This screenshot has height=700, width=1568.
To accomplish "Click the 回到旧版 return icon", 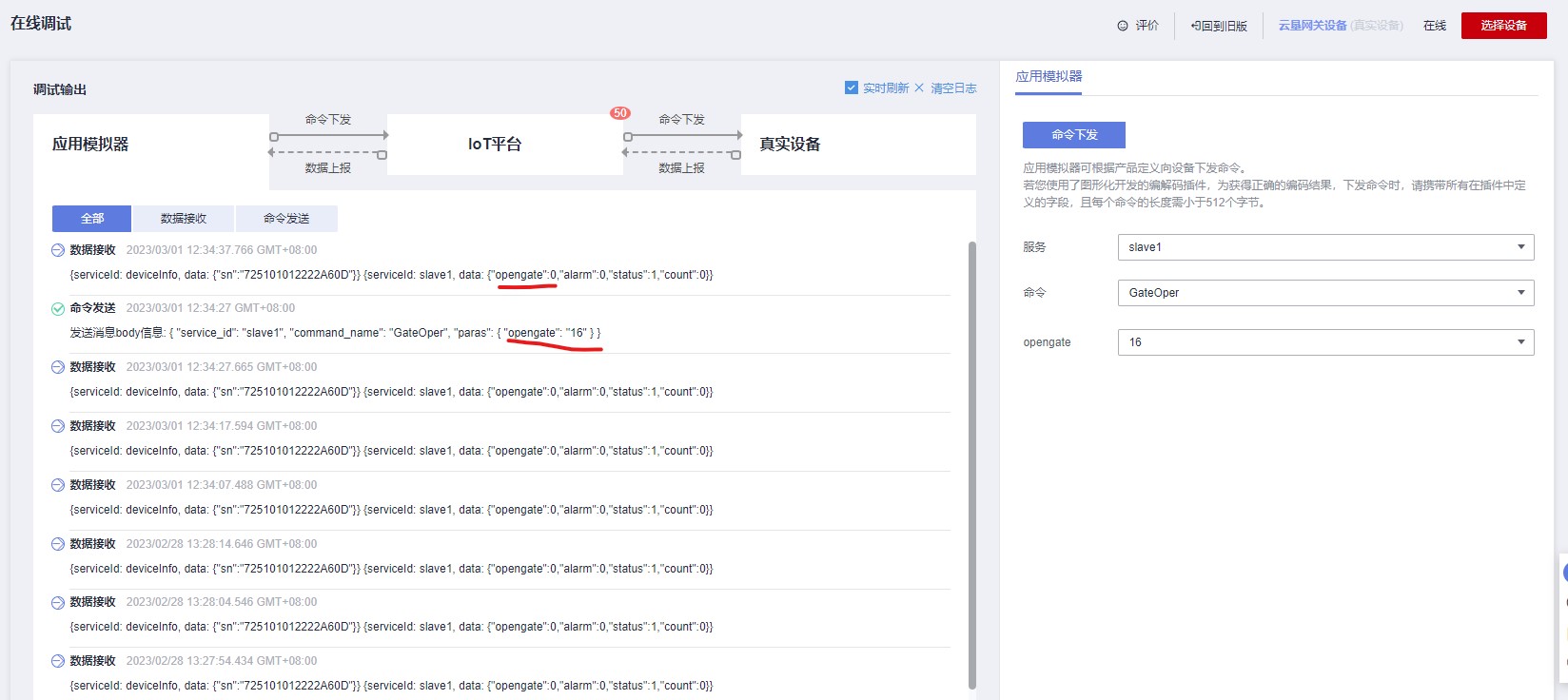I will tap(1195, 26).
